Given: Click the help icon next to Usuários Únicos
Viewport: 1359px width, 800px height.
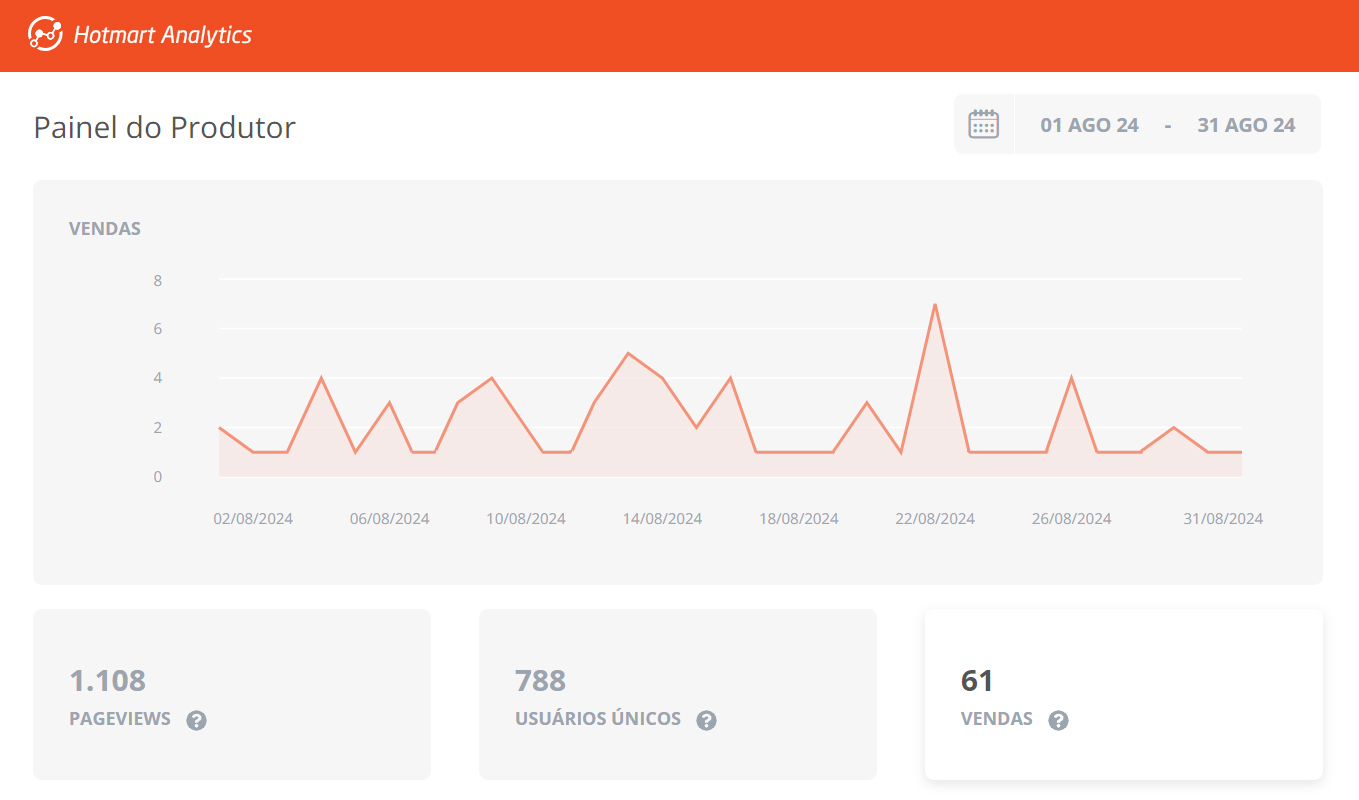Looking at the screenshot, I should tap(707, 720).
